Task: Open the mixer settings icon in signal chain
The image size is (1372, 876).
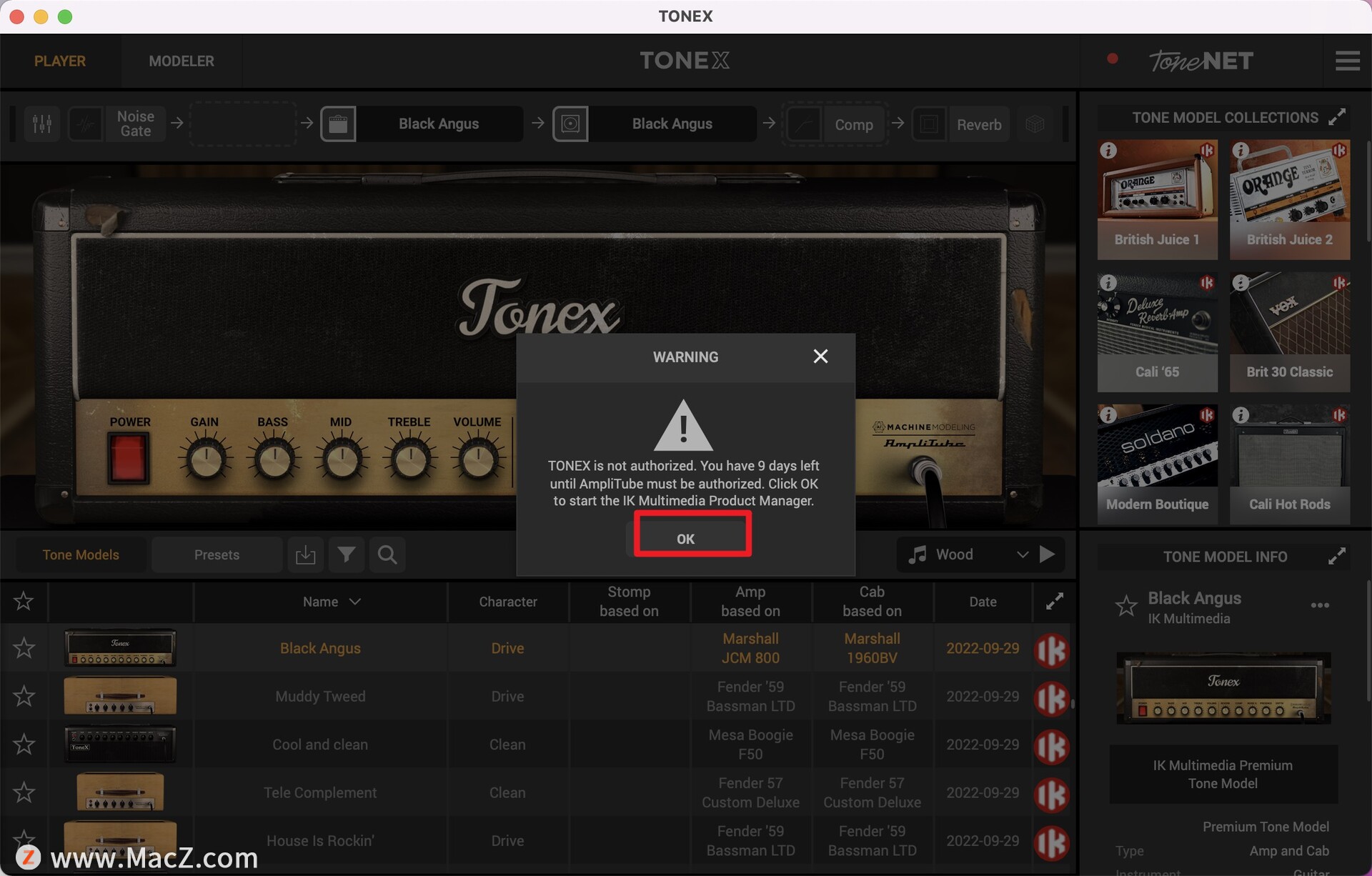Action: (41, 124)
